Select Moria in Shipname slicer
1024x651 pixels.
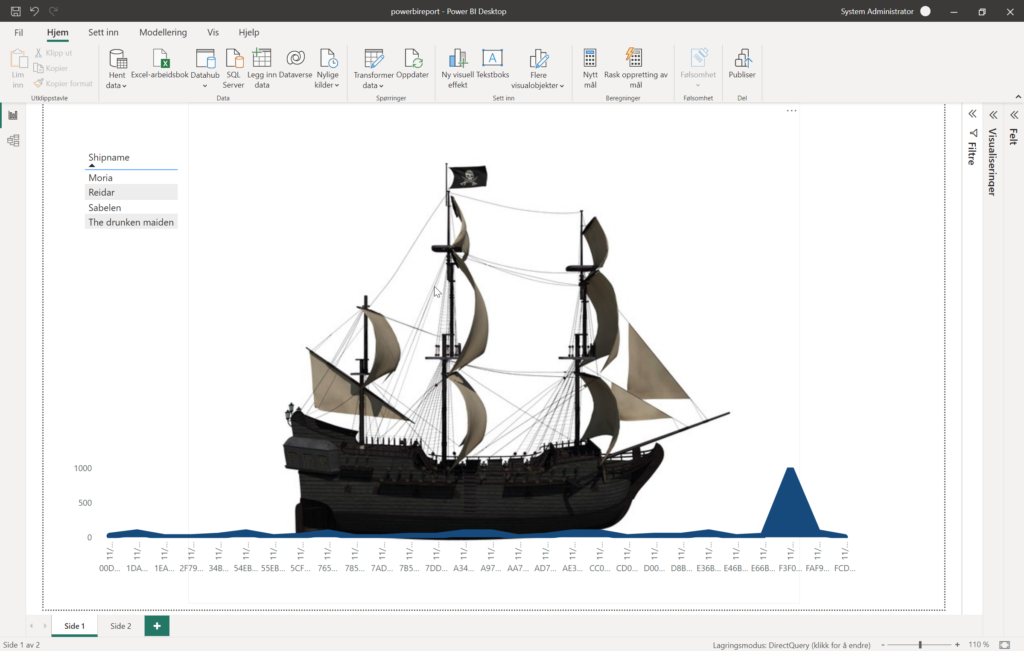(x=131, y=178)
